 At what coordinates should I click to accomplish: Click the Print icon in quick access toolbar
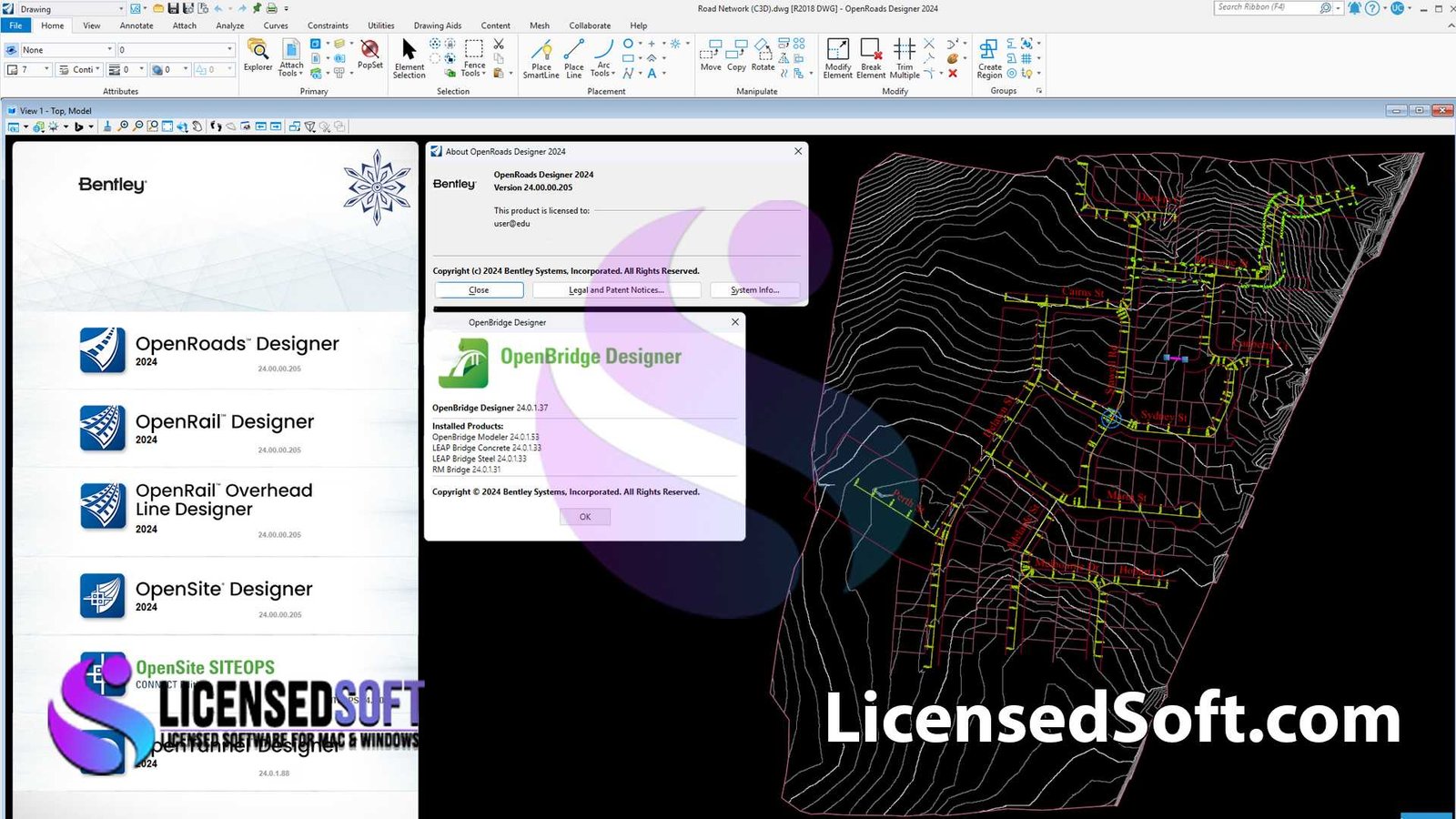click(x=271, y=8)
